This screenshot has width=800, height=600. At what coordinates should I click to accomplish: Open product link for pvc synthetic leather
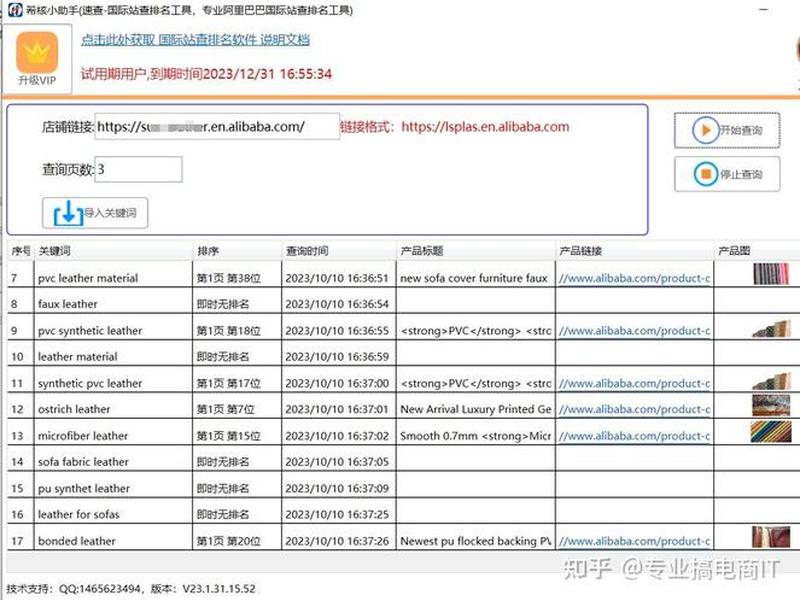coord(634,331)
